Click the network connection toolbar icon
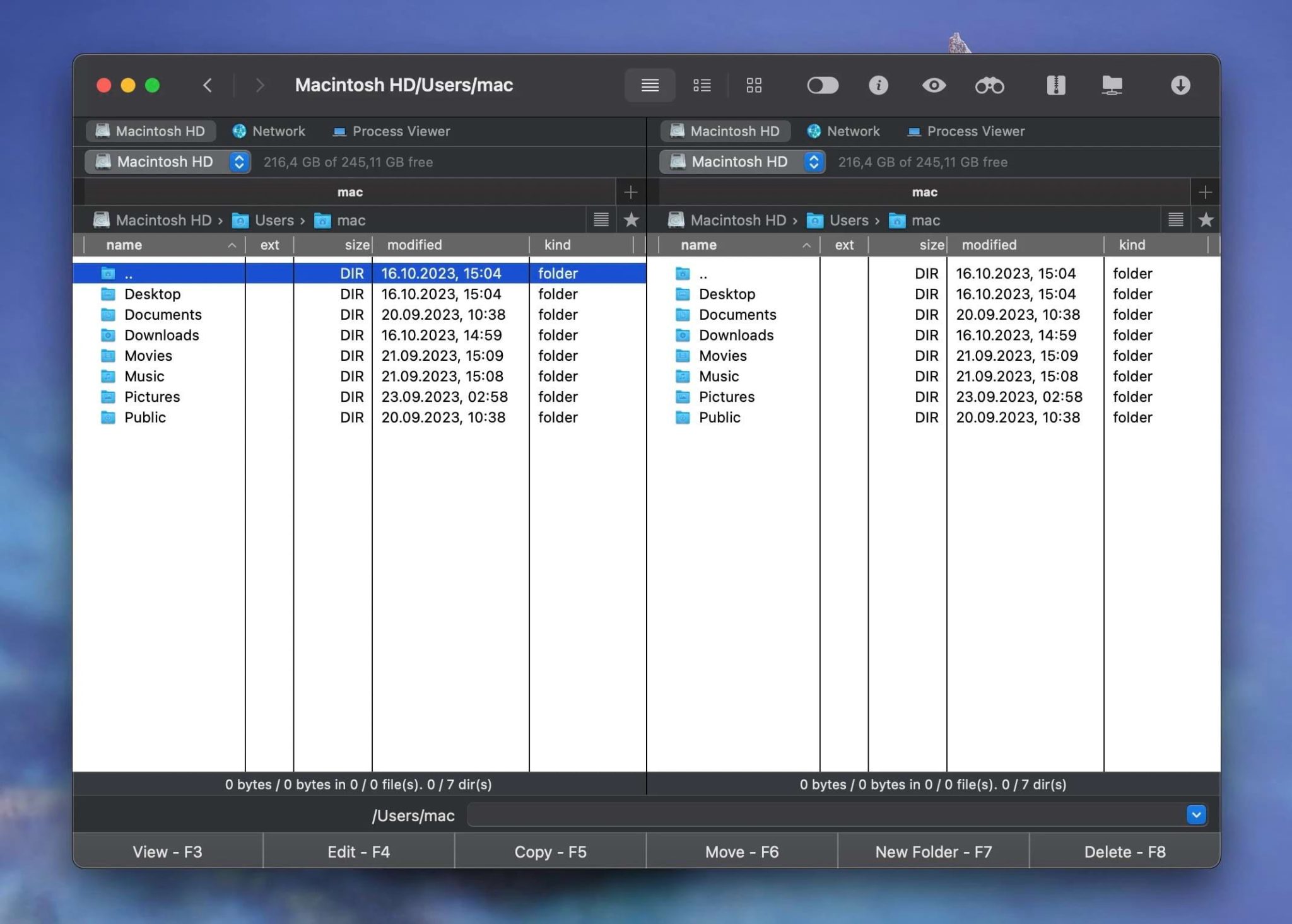The height and width of the screenshot is (924, 1292). pyautogui.click(x=1113, y=85)
